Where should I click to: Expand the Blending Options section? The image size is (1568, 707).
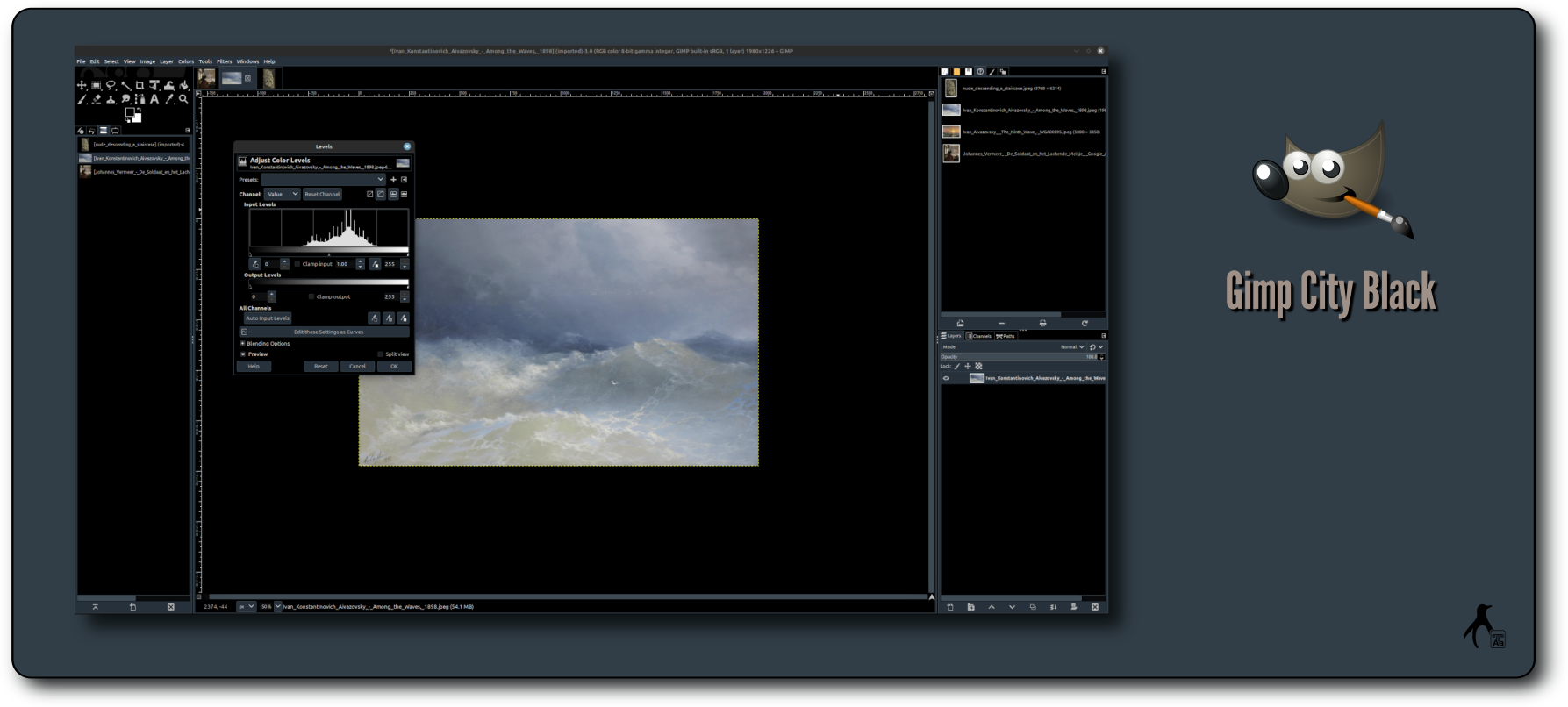(243, 344)
